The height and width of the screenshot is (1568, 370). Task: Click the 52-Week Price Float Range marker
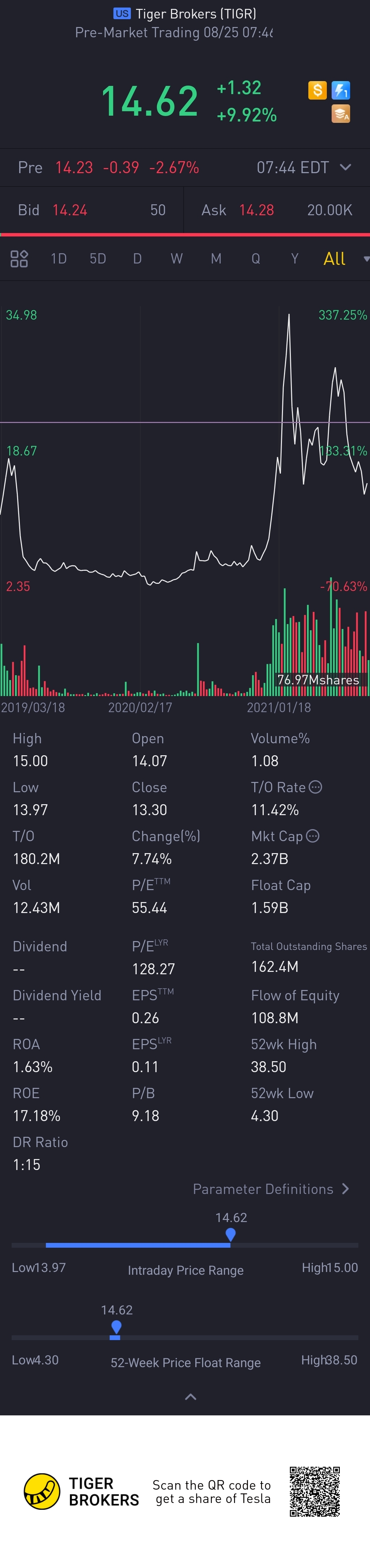116,1327
